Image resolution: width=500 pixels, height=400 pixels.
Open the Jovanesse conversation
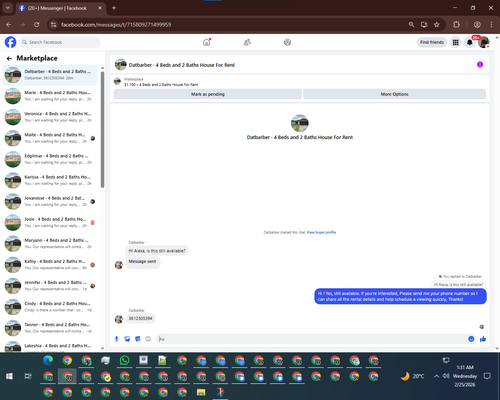[50, 201]
